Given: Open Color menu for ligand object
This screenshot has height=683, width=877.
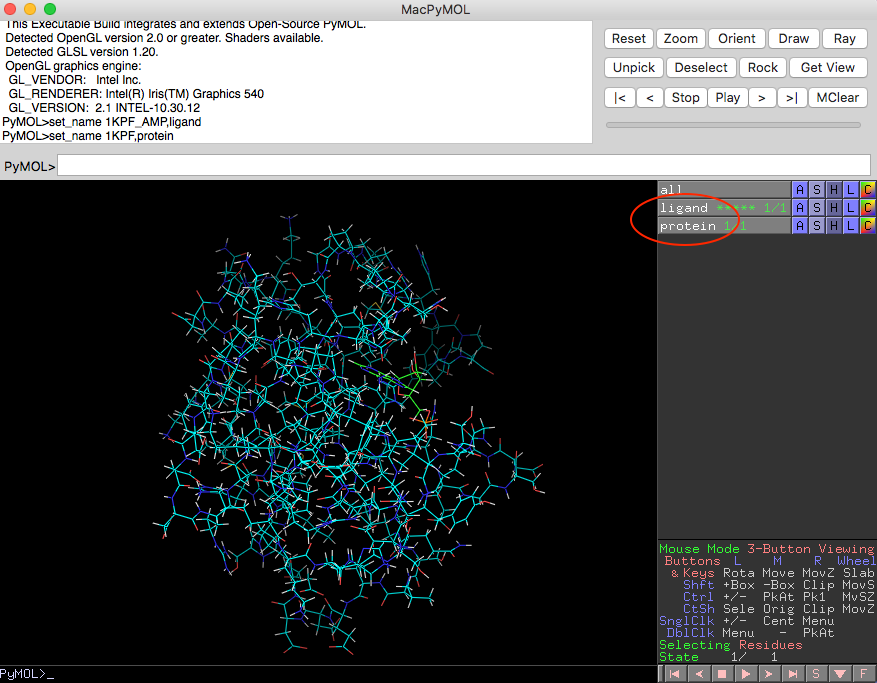Looking at the screenshot, I should point(867,208).
